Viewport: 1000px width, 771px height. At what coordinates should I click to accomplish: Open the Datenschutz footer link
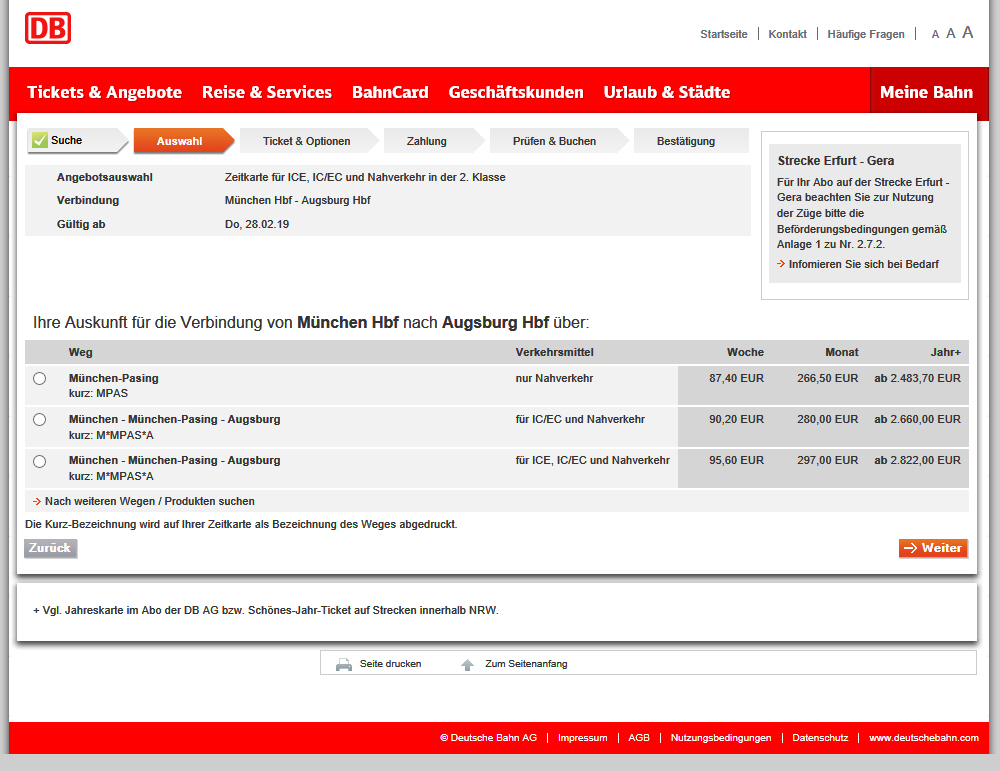coord(820,738)
